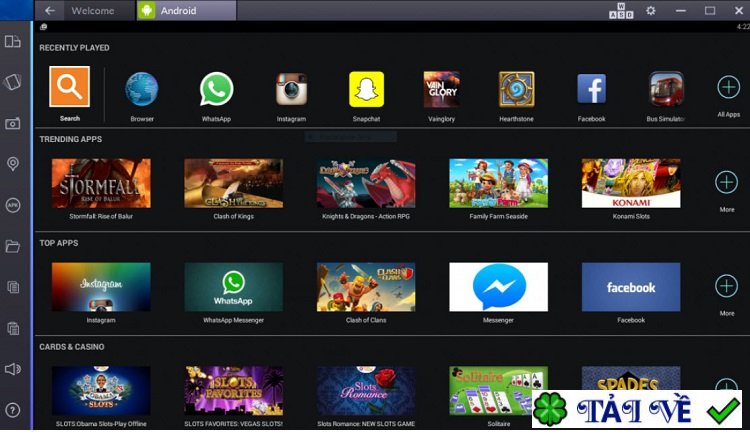Launch Vainglory game icon
750x436 pixels.
441,89
